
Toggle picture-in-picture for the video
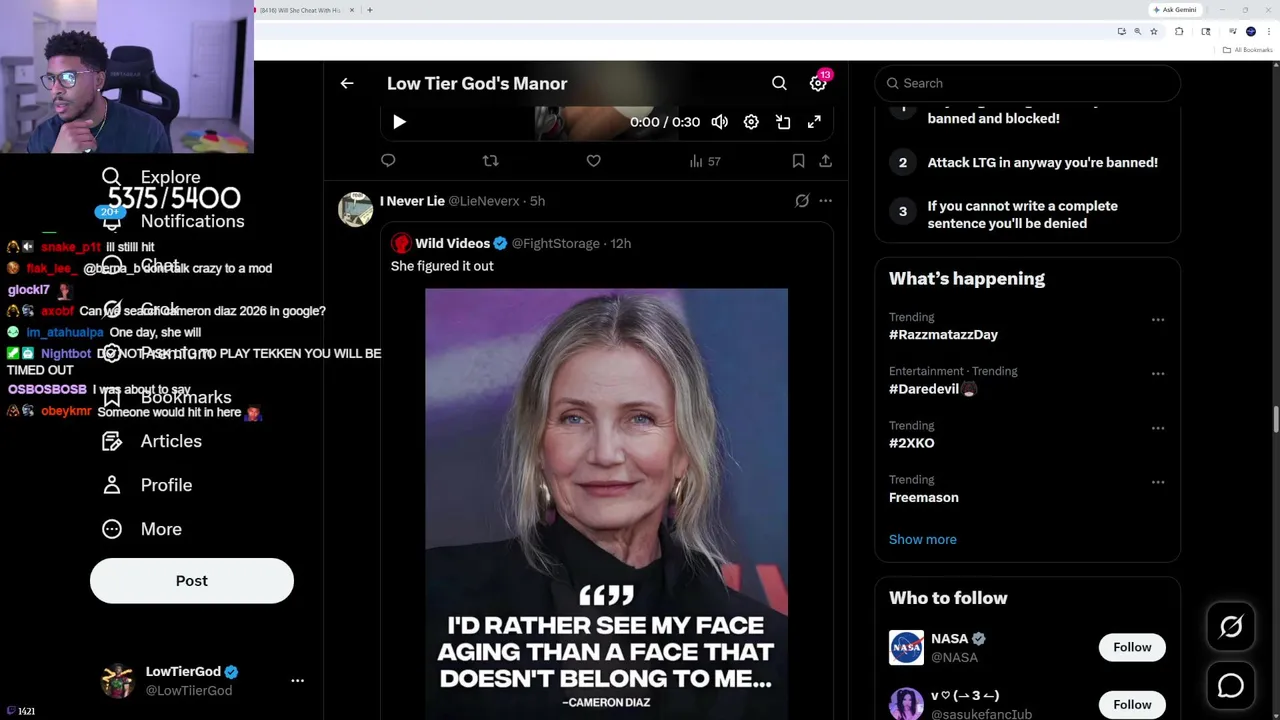pos(783,122)
